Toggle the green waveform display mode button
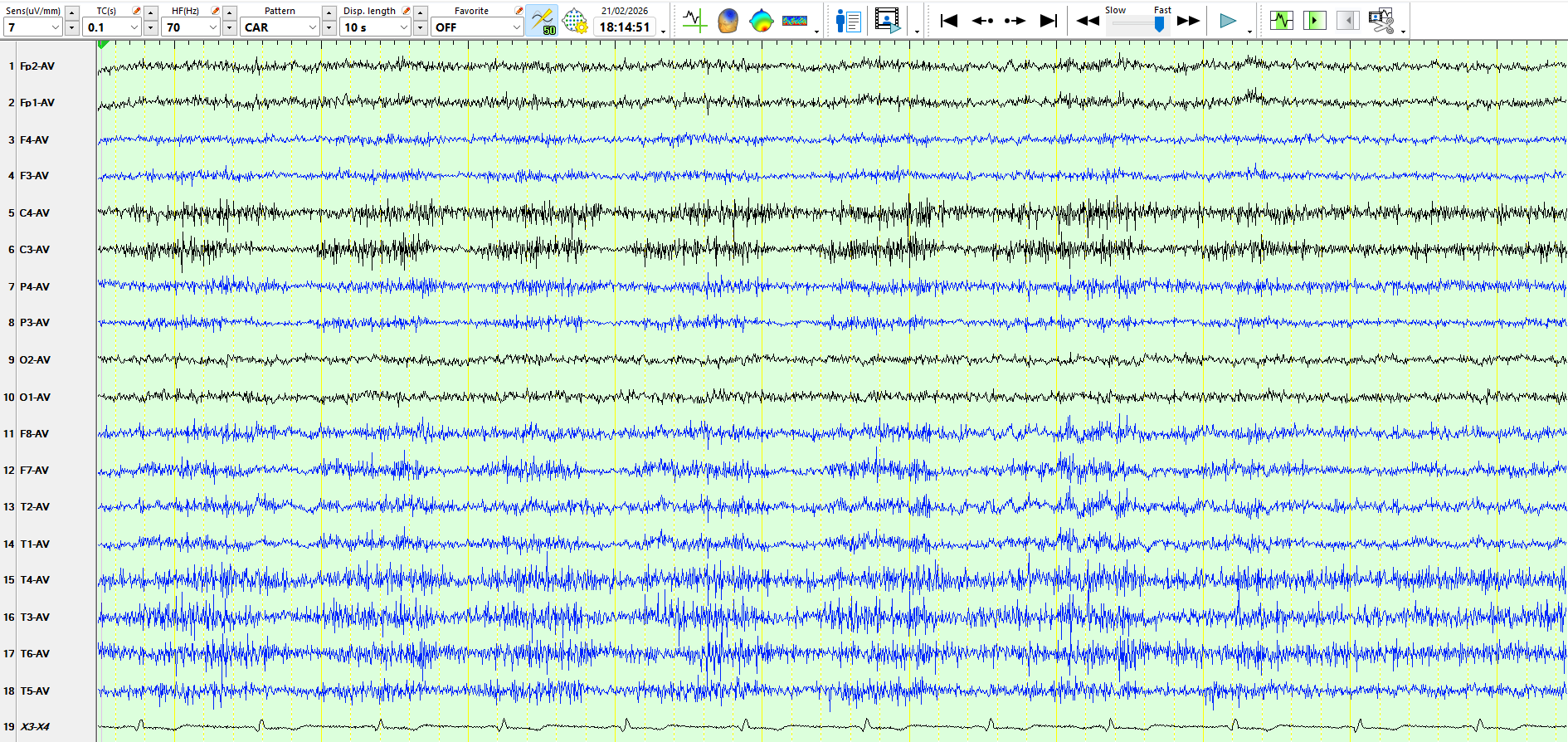The image size is (1568, 742). [1282, 21]
